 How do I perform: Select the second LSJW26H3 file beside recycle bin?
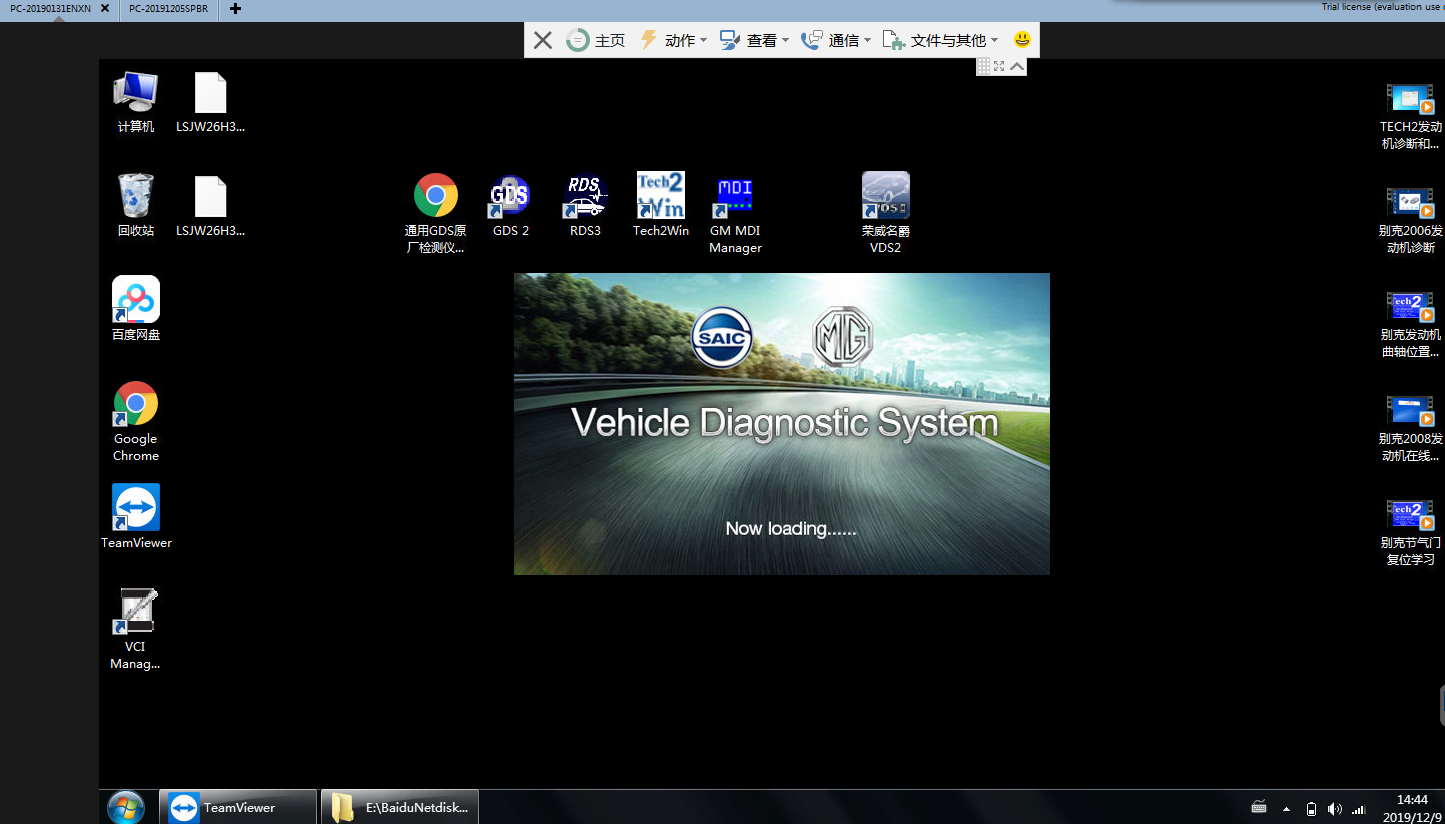tap(210, 205)
